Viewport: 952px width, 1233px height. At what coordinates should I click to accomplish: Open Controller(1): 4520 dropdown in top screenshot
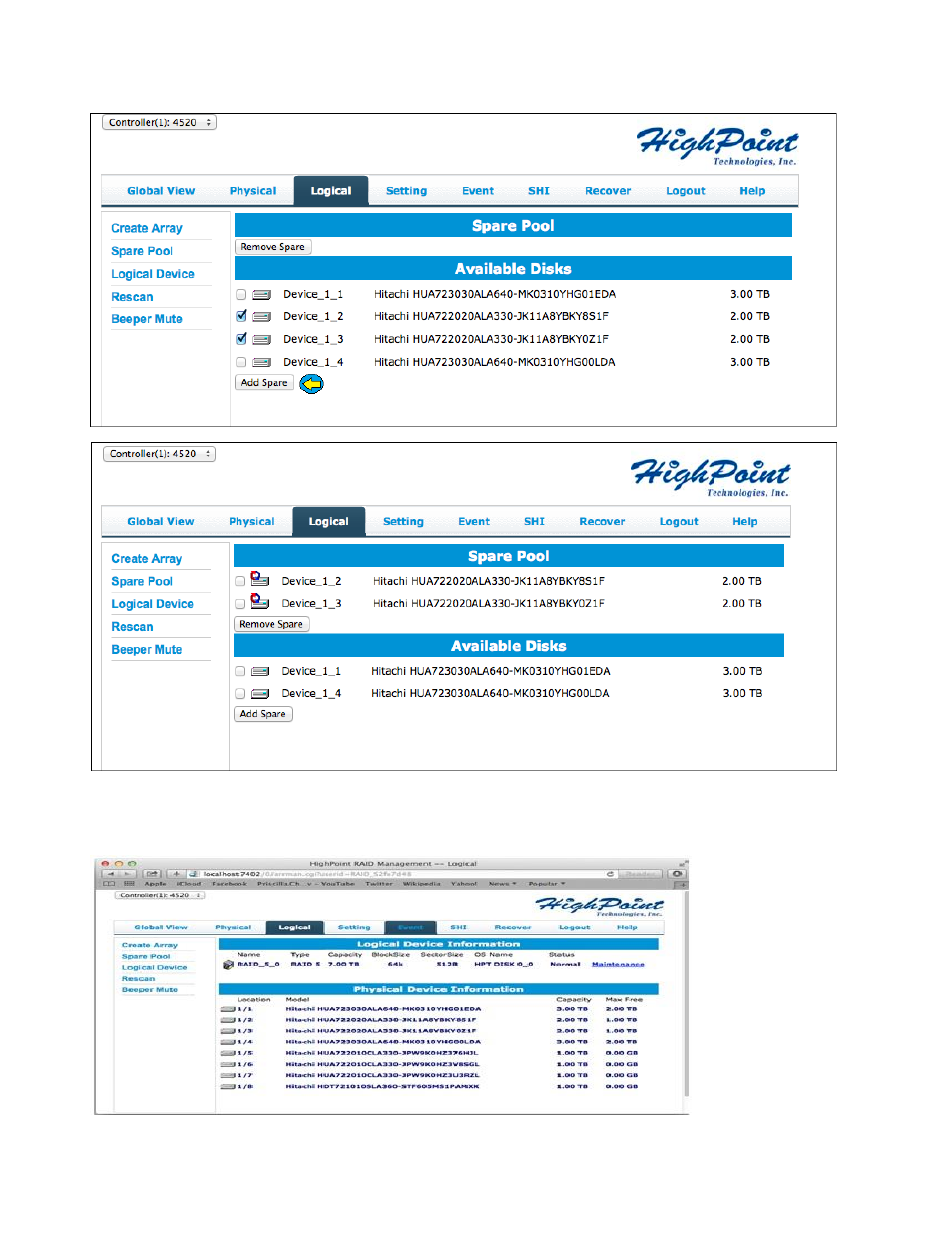(159, 123)
